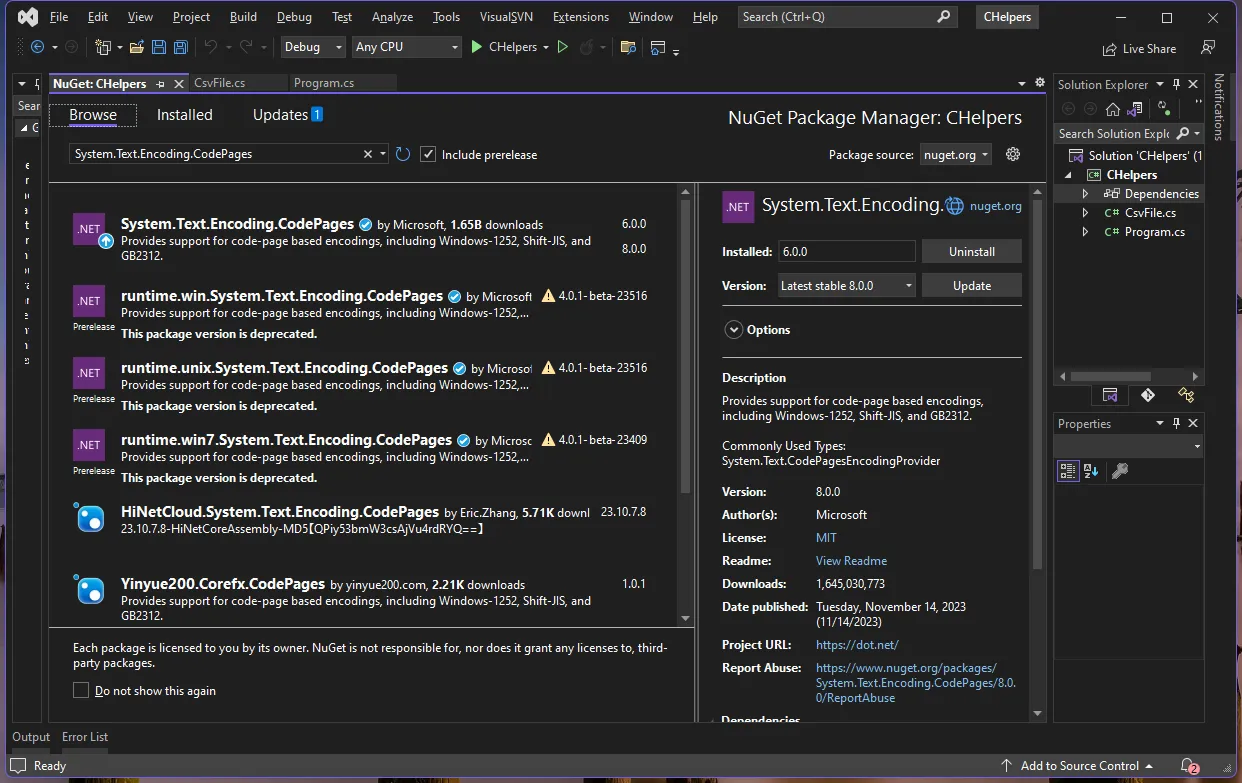1242x783 pixels.
Task: Click the package list vertical scrollbar
Action: (x=685, y=345)
